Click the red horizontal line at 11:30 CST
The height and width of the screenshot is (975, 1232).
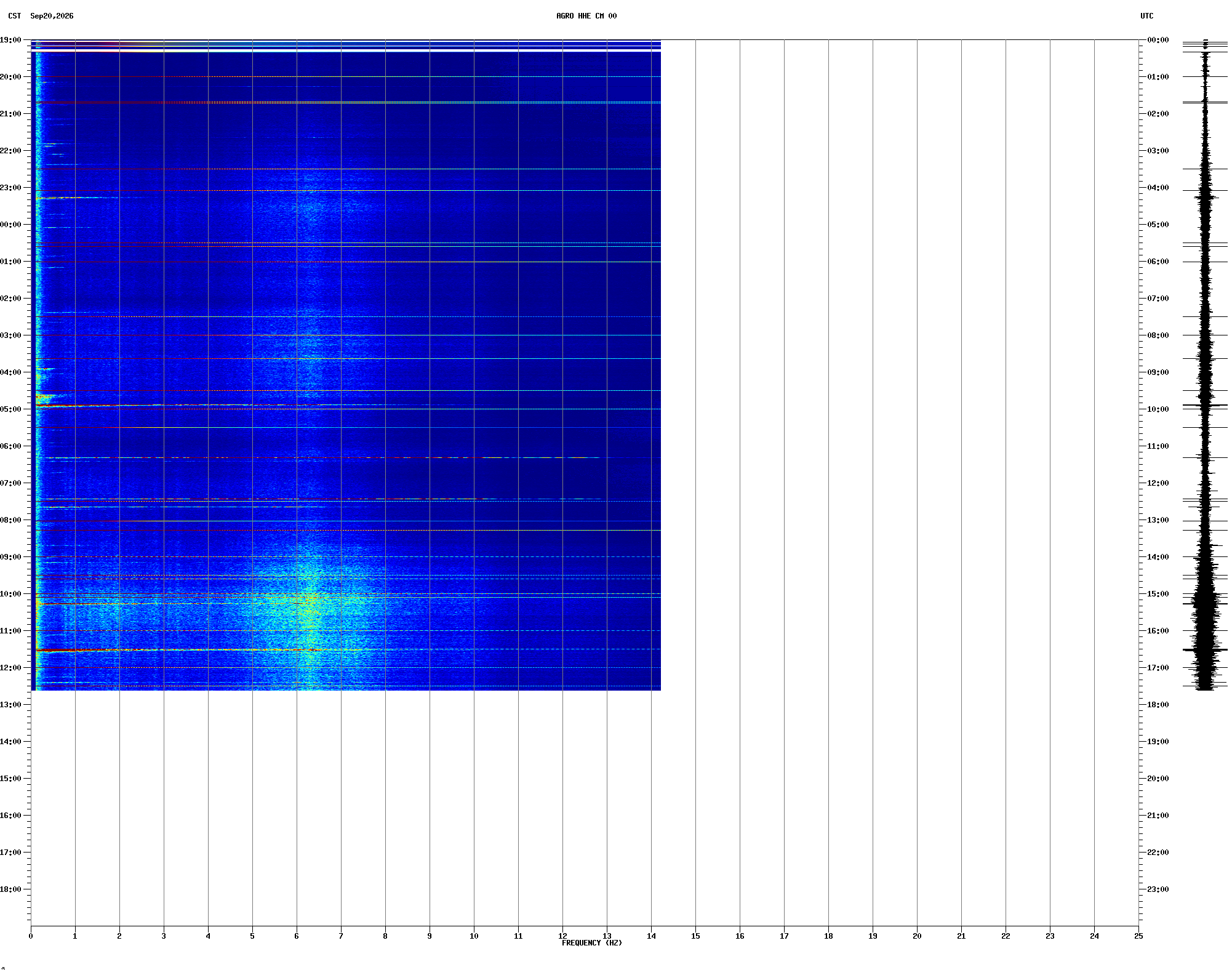178,650
